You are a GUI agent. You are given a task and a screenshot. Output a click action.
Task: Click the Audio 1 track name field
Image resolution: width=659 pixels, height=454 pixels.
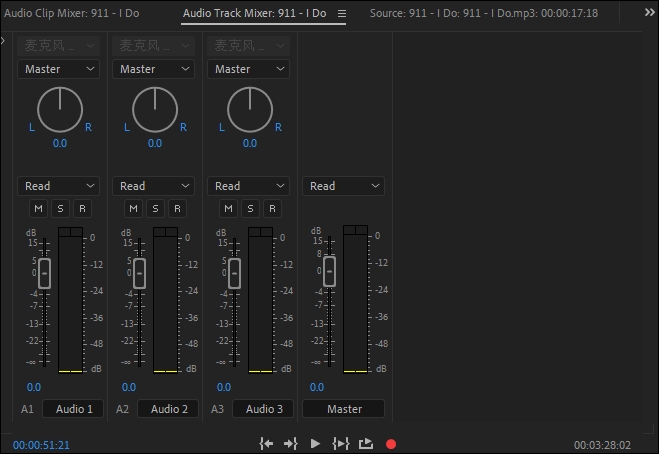pyautogui.click(x=74, y=409)
